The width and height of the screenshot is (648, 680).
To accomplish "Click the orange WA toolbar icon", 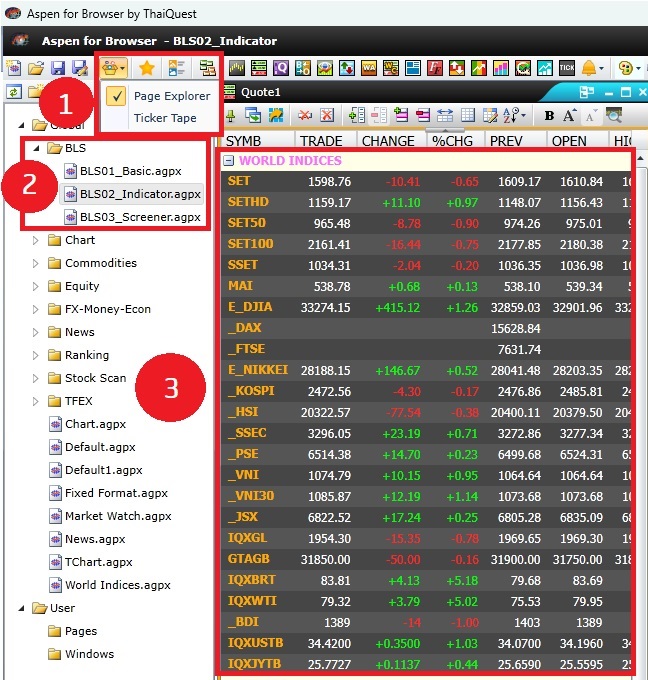I will [x=369, y=68].
